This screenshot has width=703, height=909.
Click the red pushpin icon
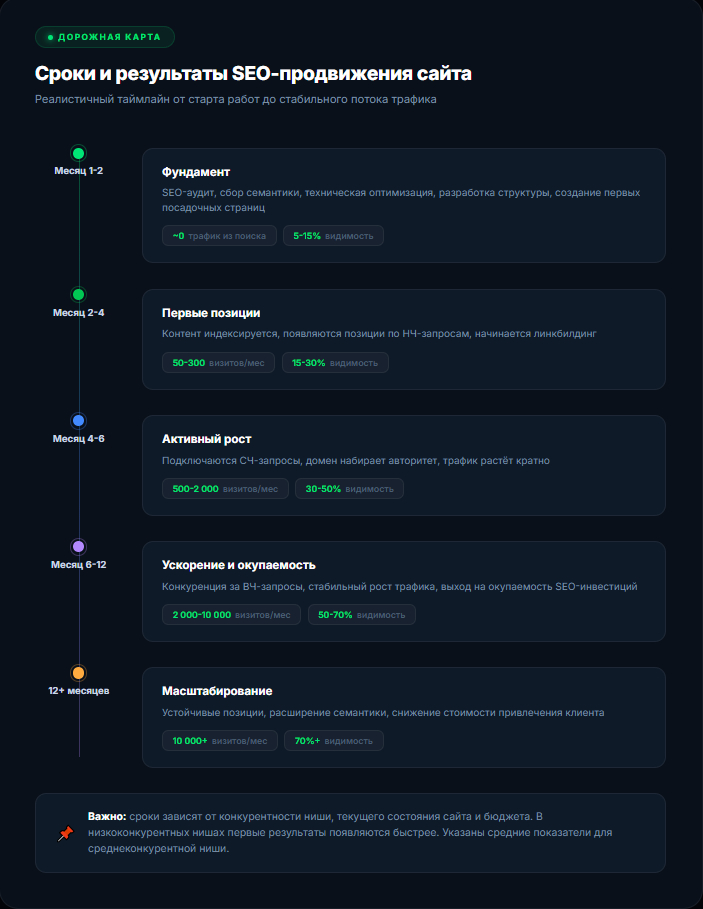point(66,833)
